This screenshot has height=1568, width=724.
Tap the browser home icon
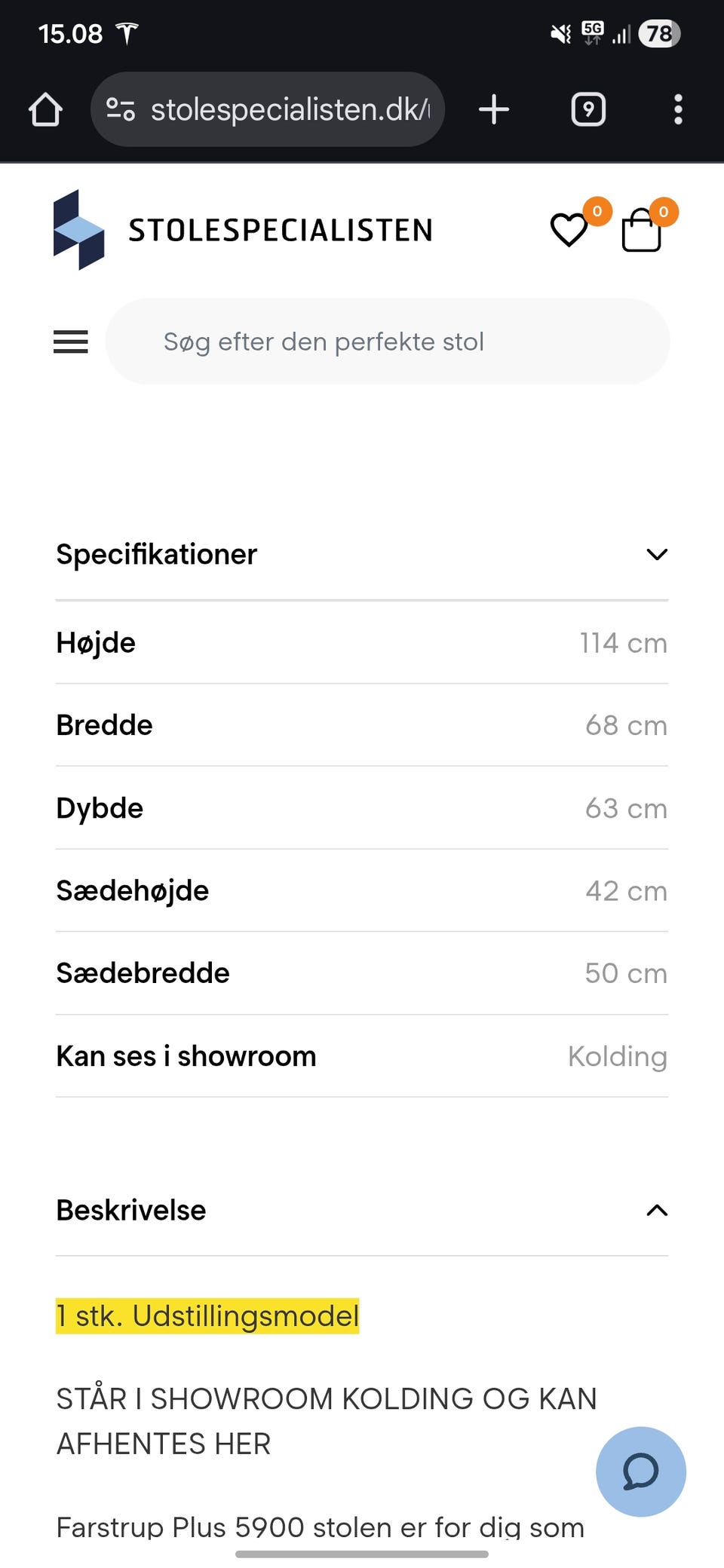(45, 109)
